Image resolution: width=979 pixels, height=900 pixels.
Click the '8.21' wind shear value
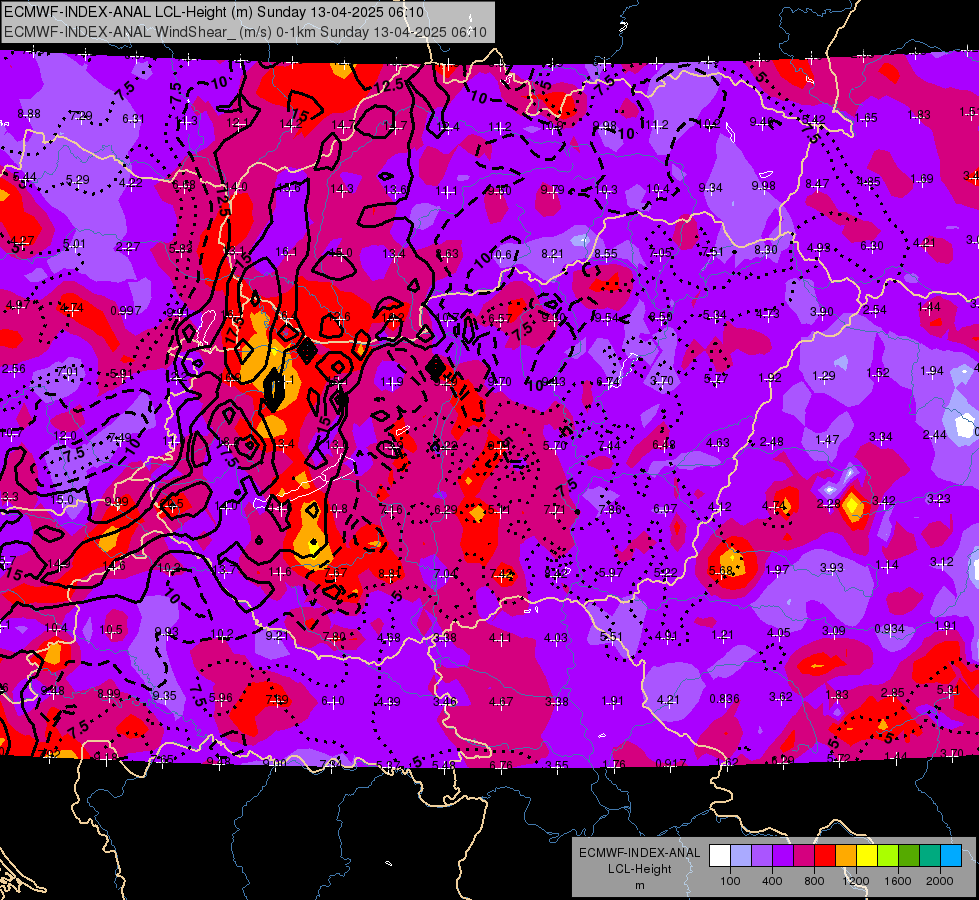click(x=552, y=254)
